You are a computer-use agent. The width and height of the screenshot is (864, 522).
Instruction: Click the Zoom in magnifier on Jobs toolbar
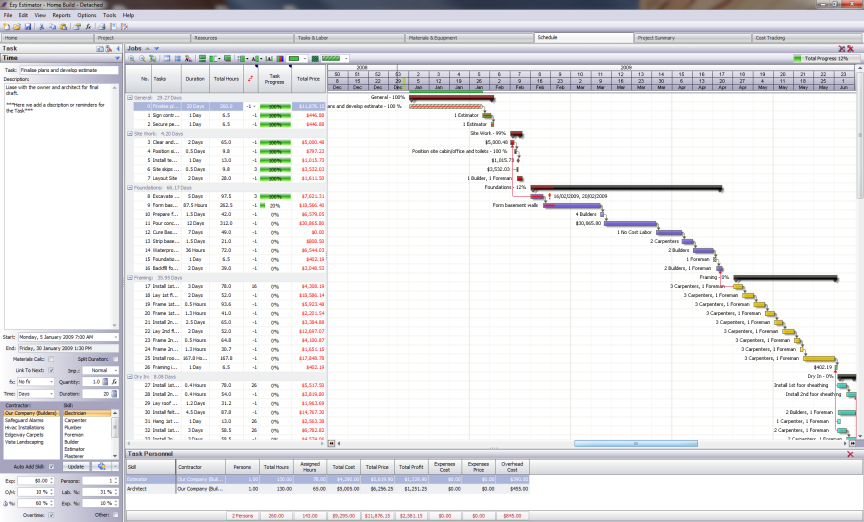point(132,58)
